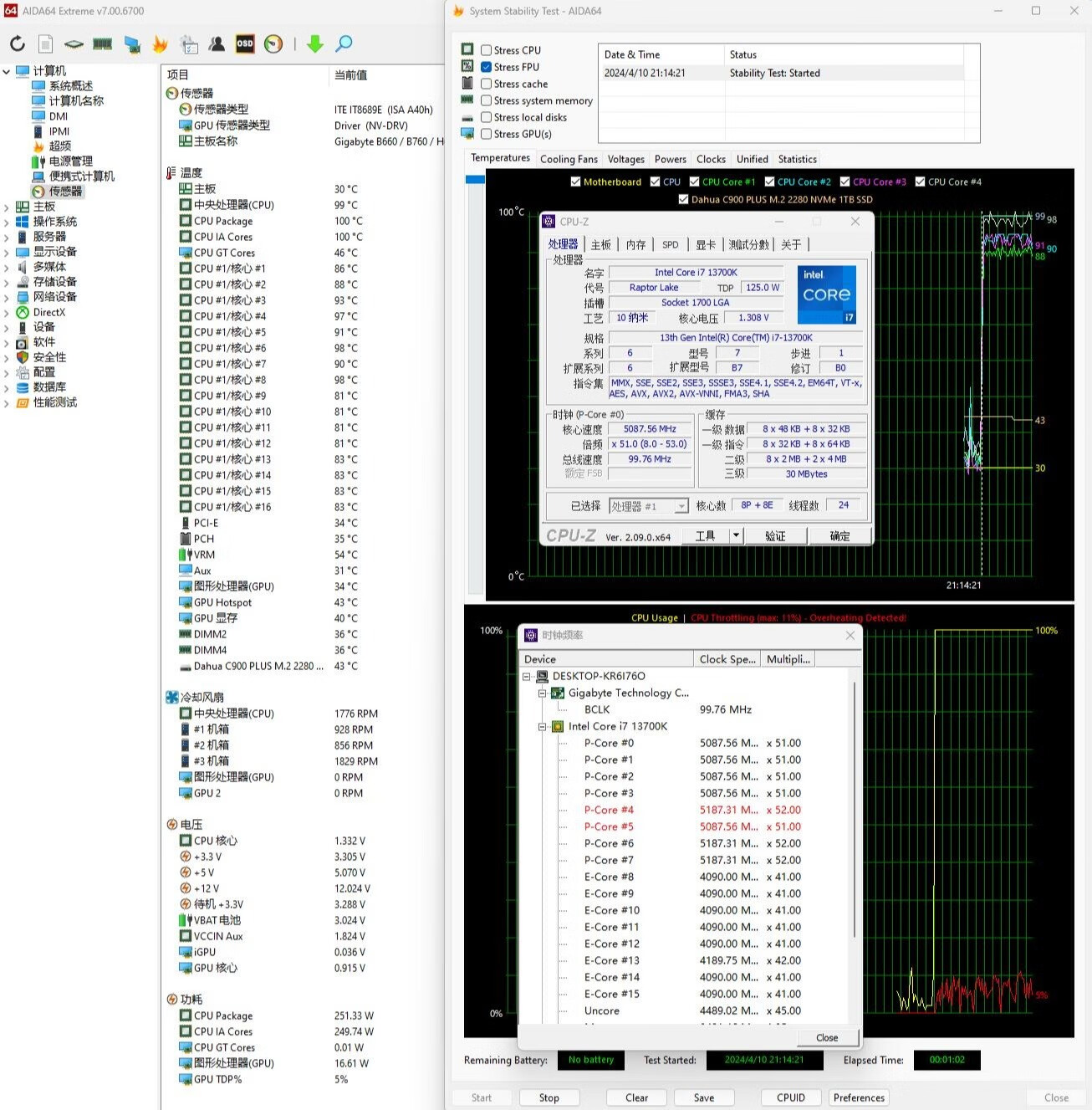Expand the 主板 tree node
This screenshot has width=1092, height=1110.
click(7, 207)
